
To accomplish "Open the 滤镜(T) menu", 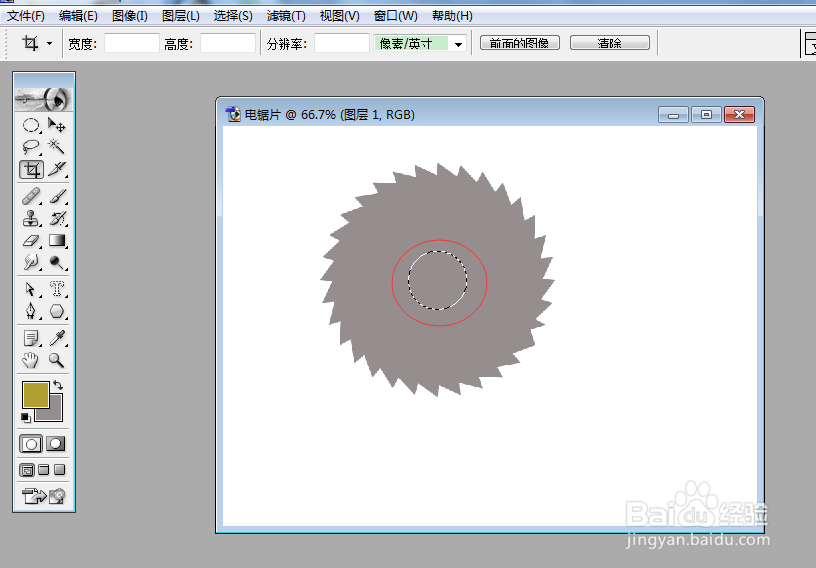I will (x=286, y=16).
